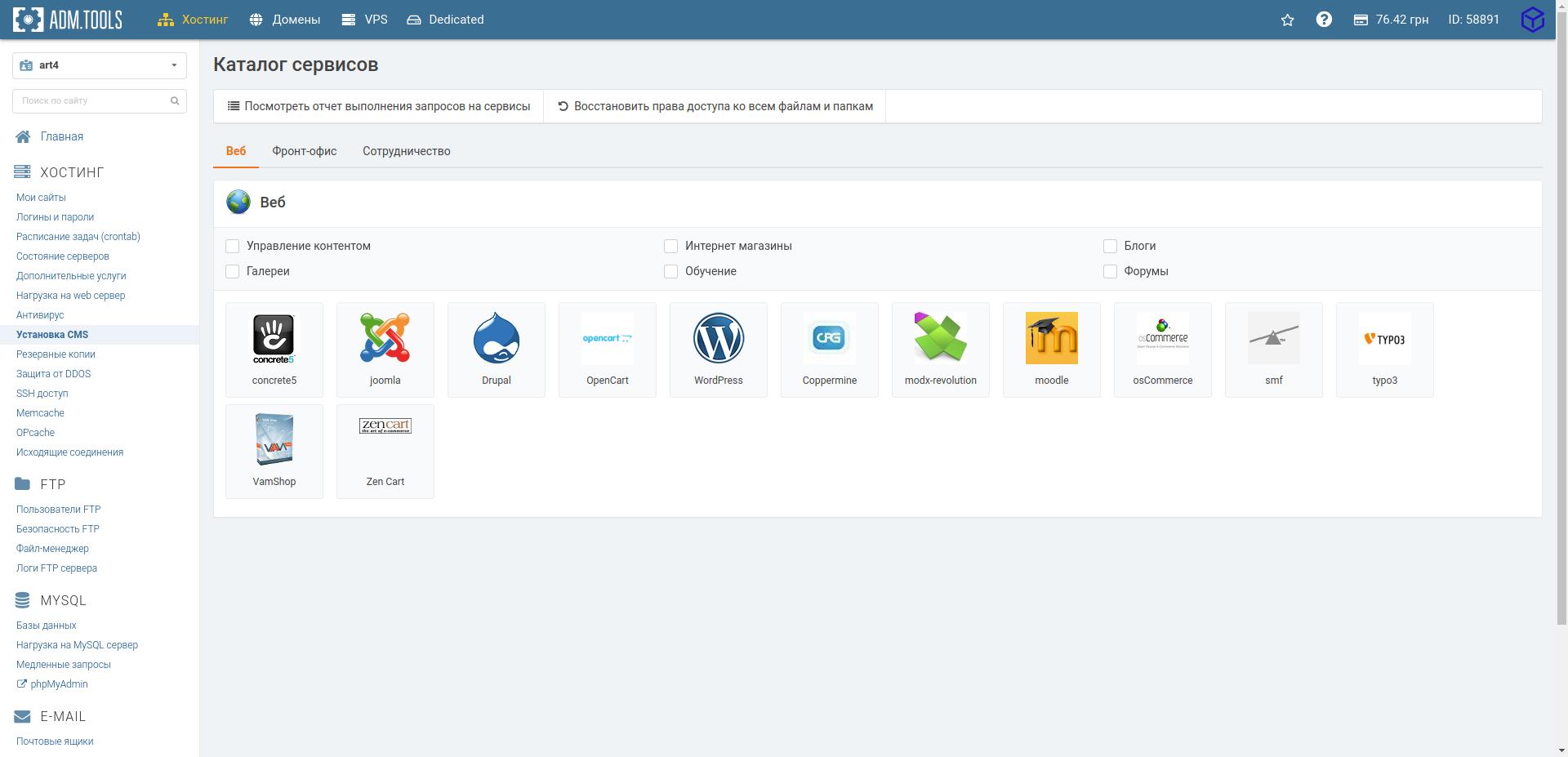Open the Домены top menu
Screen dimensions: 1568x757
tap(285, 20)
